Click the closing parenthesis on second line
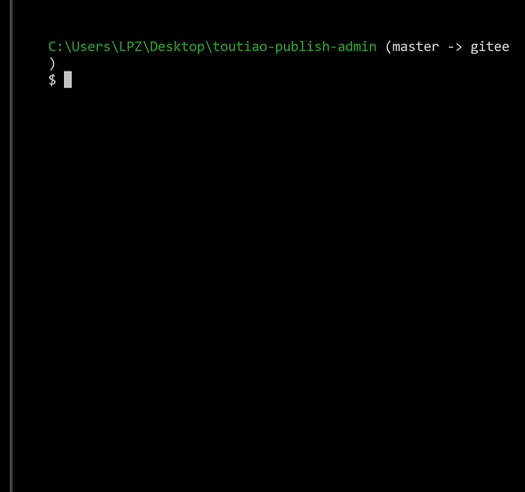Screen dimensions: 525x492 click(x=52, y=64)
